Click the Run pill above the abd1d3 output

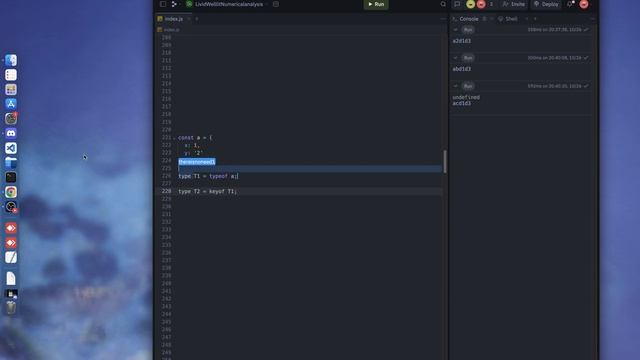point(468,58)
